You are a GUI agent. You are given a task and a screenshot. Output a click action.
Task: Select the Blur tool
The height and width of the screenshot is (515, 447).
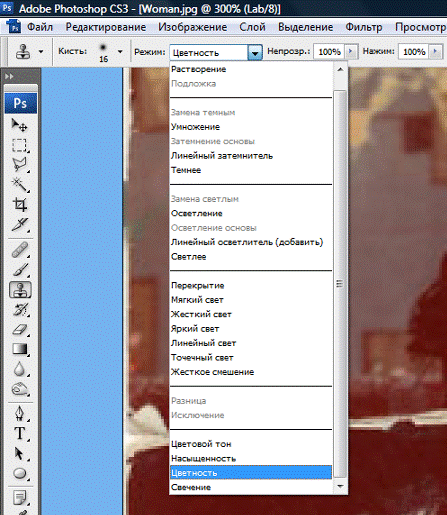tap(20, 369)
